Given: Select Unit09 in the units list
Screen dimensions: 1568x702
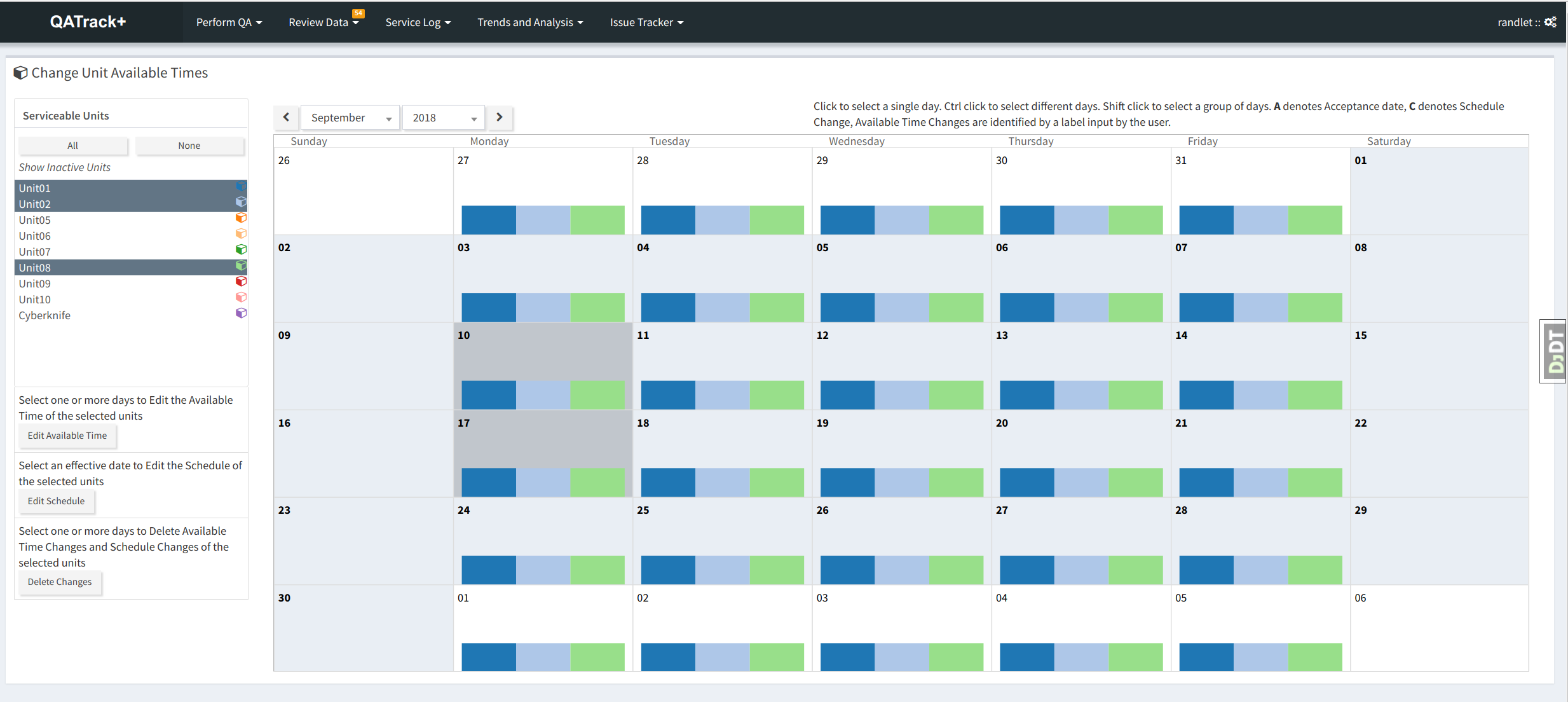Looking at the screenshot, I should [131, 284].
